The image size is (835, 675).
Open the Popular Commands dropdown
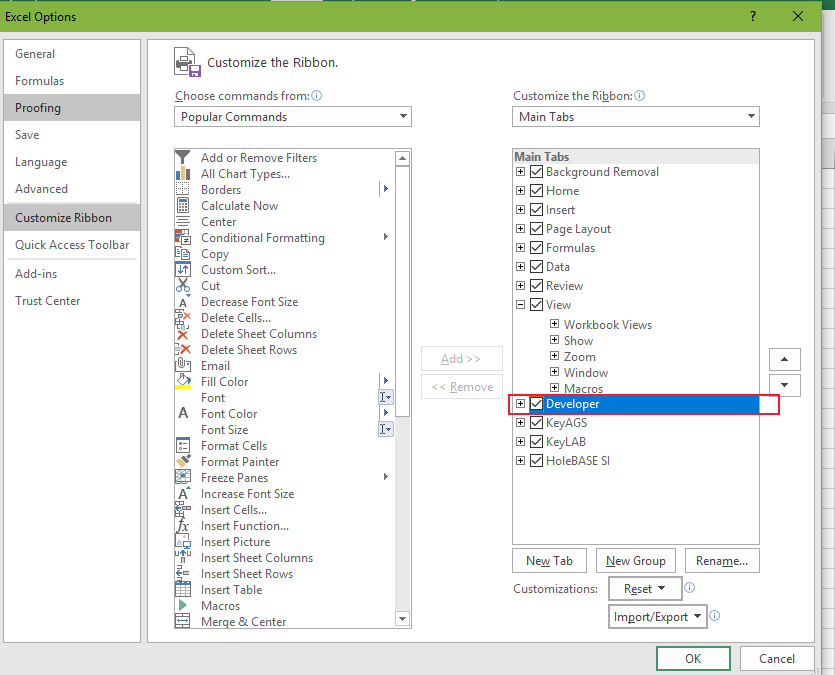tap(293, 117)
